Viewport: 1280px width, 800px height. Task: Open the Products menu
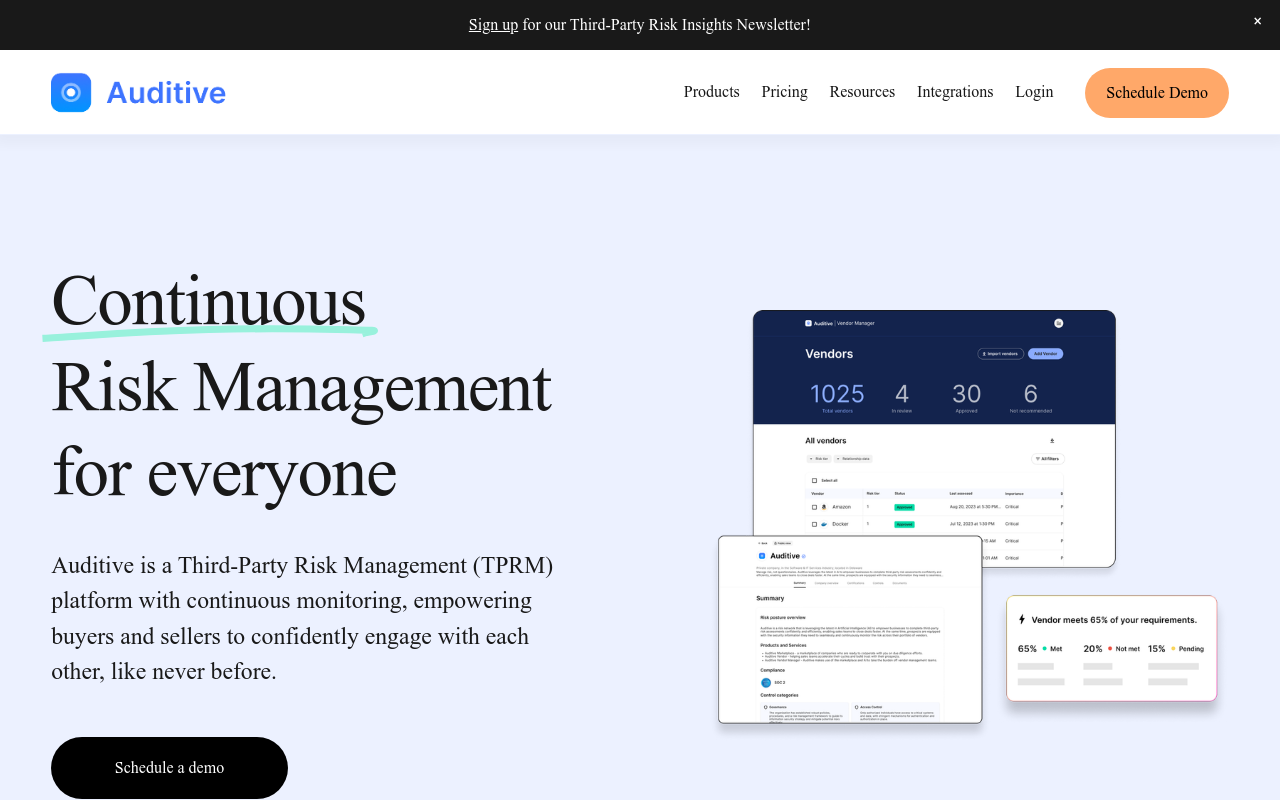[x=711, y=92]
